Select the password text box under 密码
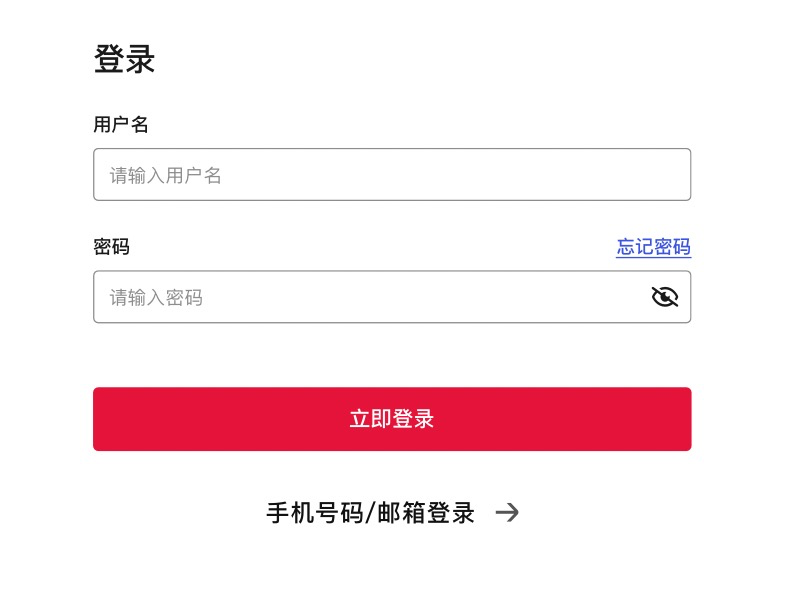804x590 pixels. point(370,297)
